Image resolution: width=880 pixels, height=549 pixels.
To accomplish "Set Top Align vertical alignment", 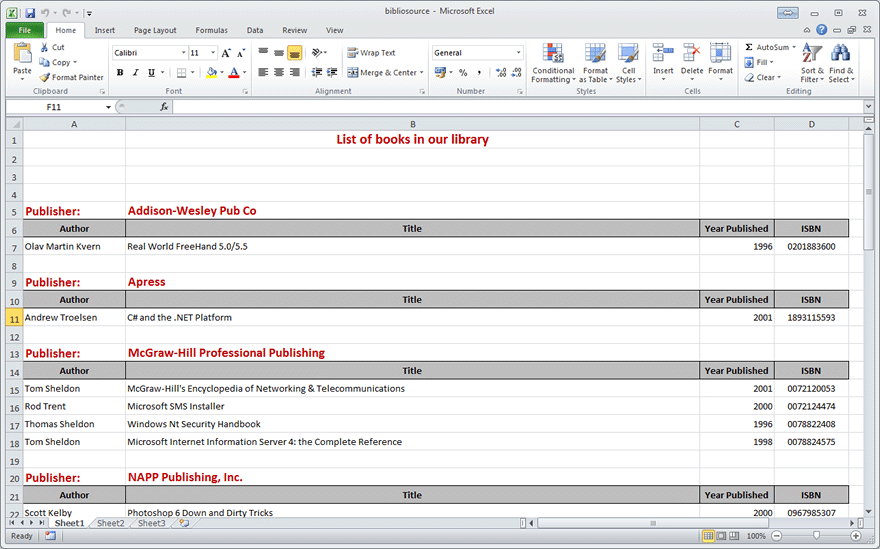I will [x=263, y=53].
